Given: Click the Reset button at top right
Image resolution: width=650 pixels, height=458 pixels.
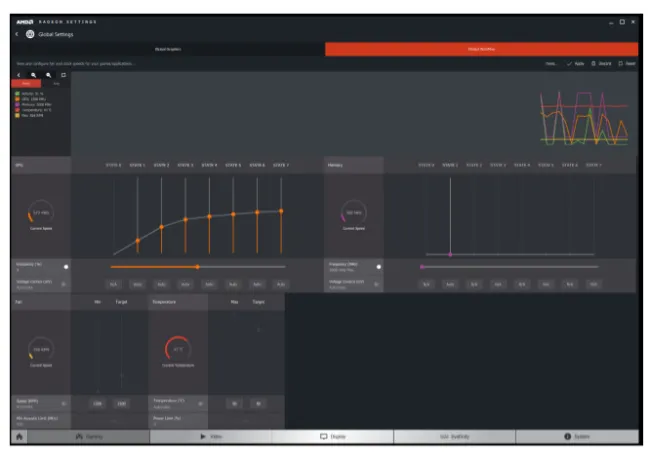Looking at the screenshot, I should [x=626, y=64].
